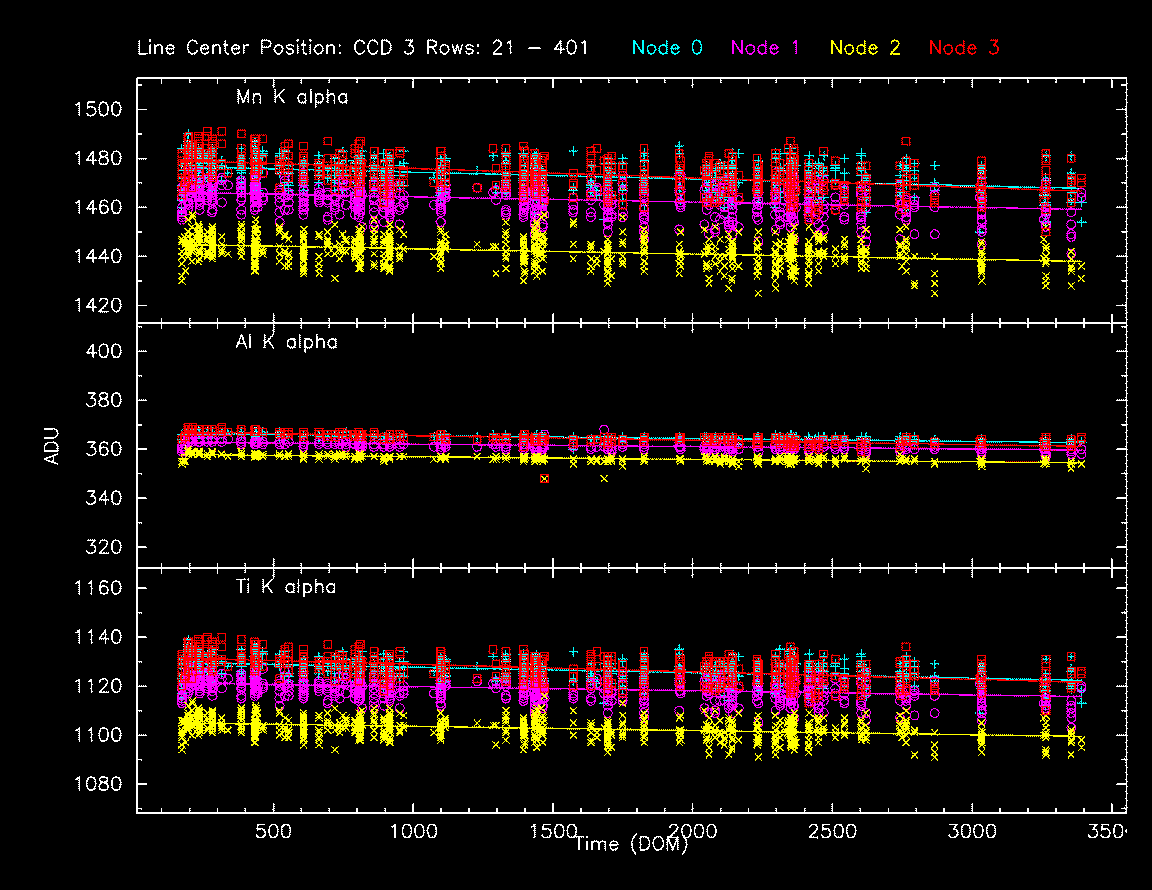Select the 1420 y-axis tick label
1152x890 pixels.
click(x=99, y=306)
